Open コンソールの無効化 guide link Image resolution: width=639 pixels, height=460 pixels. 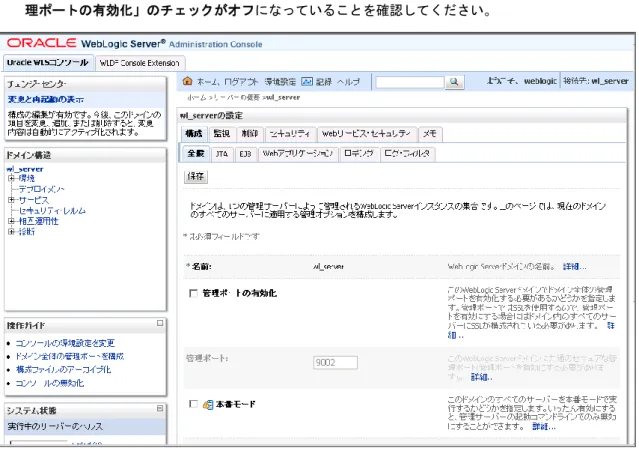50,383
